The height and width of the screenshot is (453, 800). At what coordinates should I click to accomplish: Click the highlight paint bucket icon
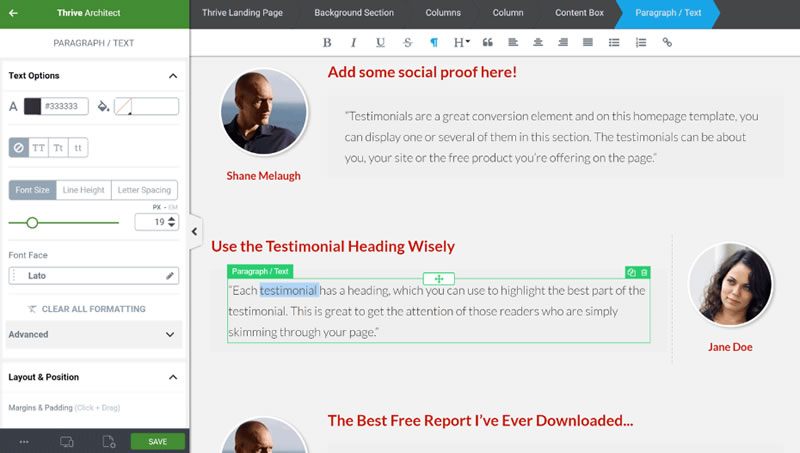[103, 106]
